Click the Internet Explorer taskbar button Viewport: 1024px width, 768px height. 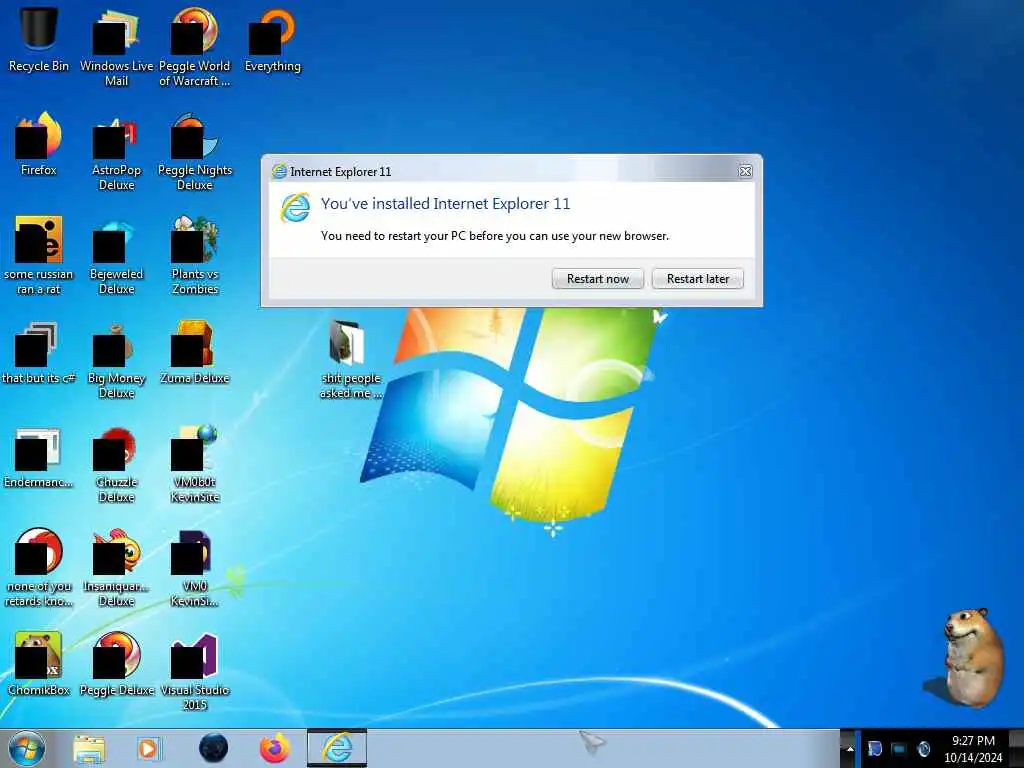click(x=337, y=748)
